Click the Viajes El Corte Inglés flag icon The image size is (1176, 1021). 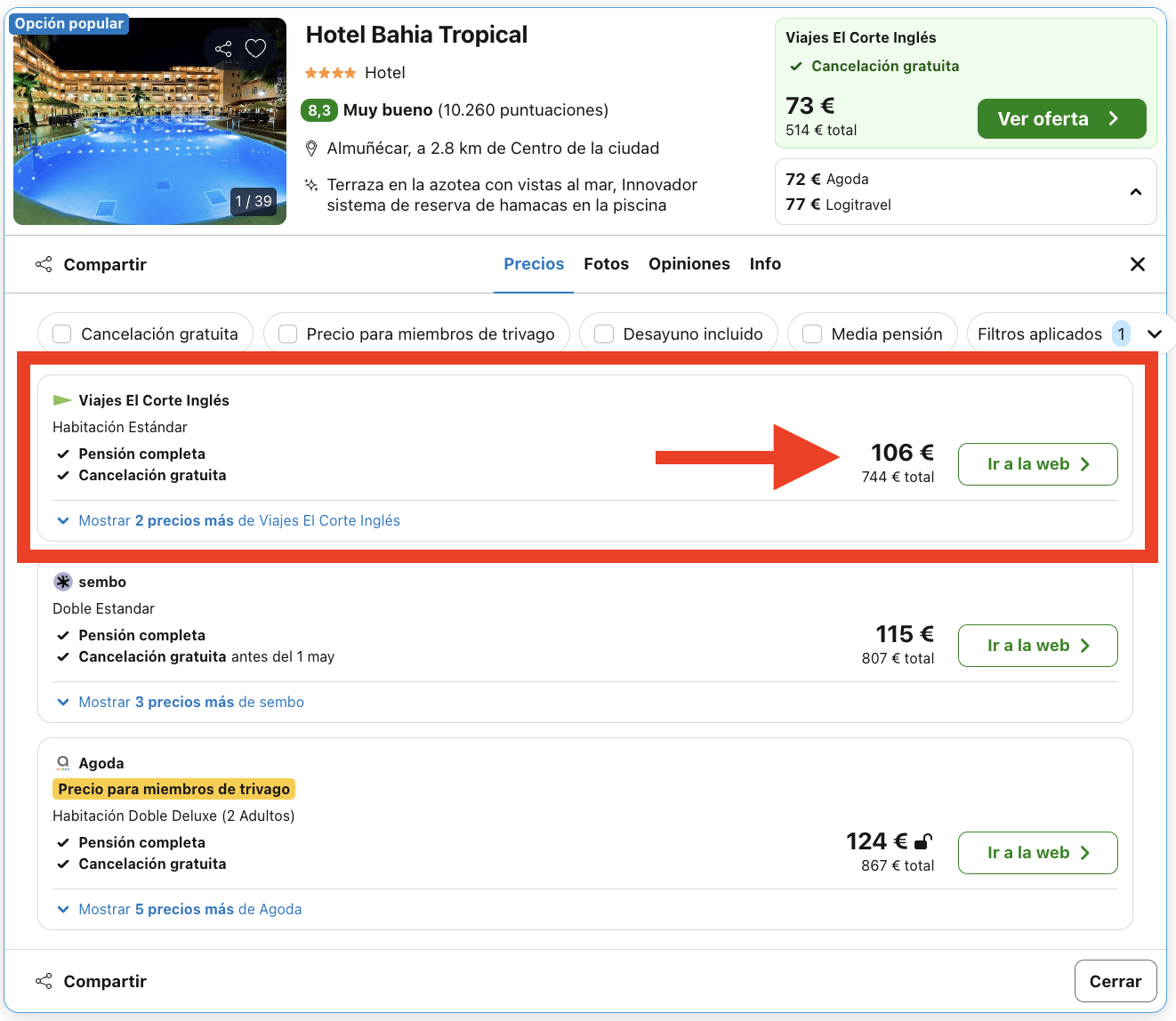coord(62,400)
